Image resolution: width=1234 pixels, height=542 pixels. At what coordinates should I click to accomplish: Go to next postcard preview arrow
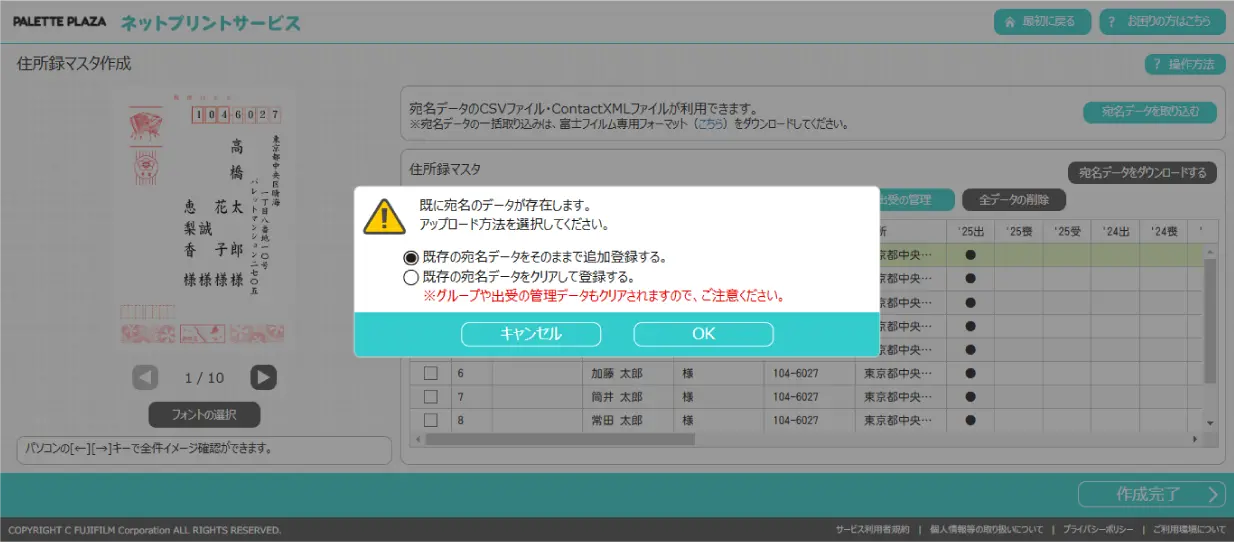(263, 377)
